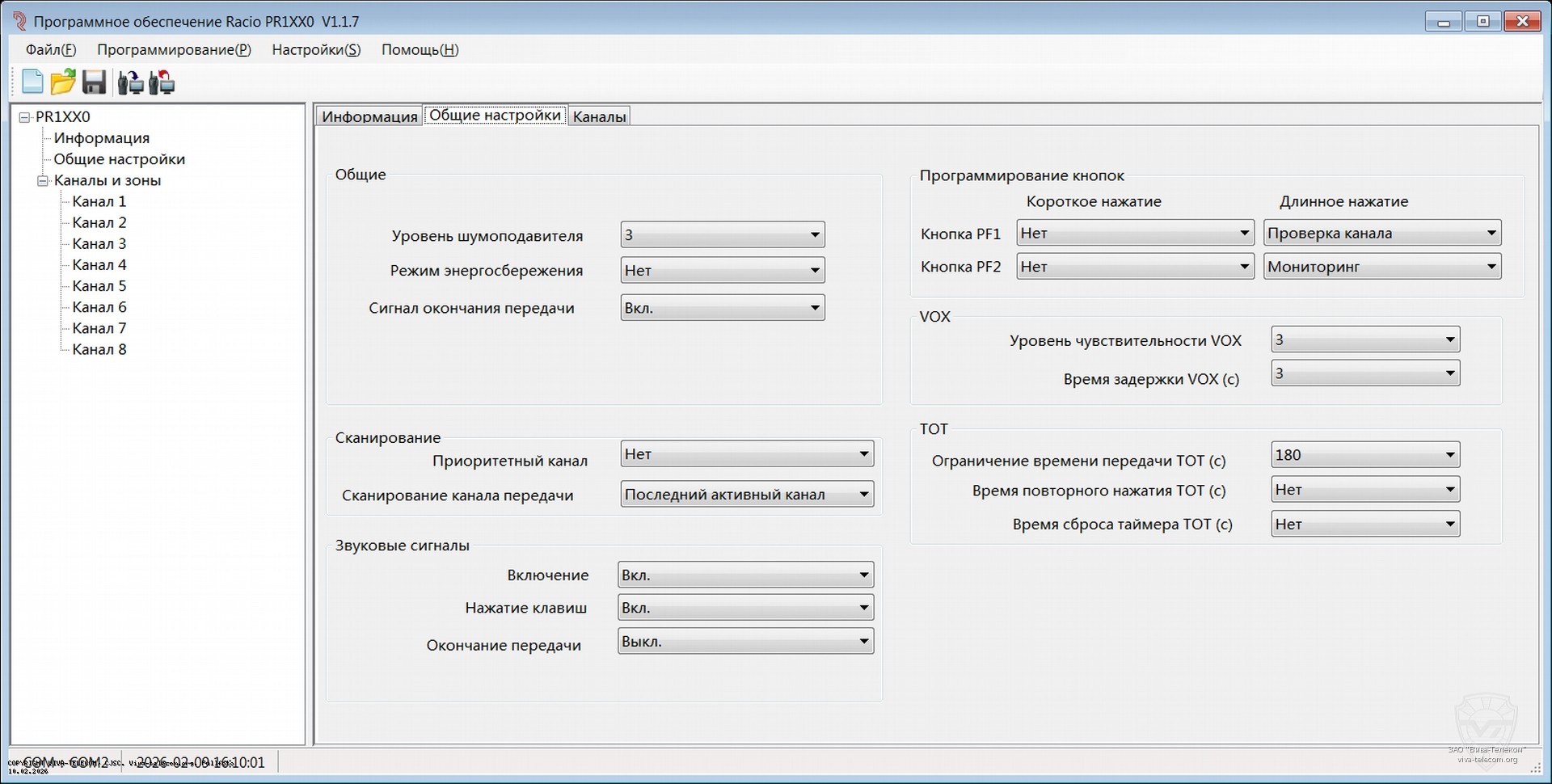Collapse the Каналы и зоны tree branch
Image resolution: width=1552 pixels, height=784 pixels.
[x=43, y=181]
